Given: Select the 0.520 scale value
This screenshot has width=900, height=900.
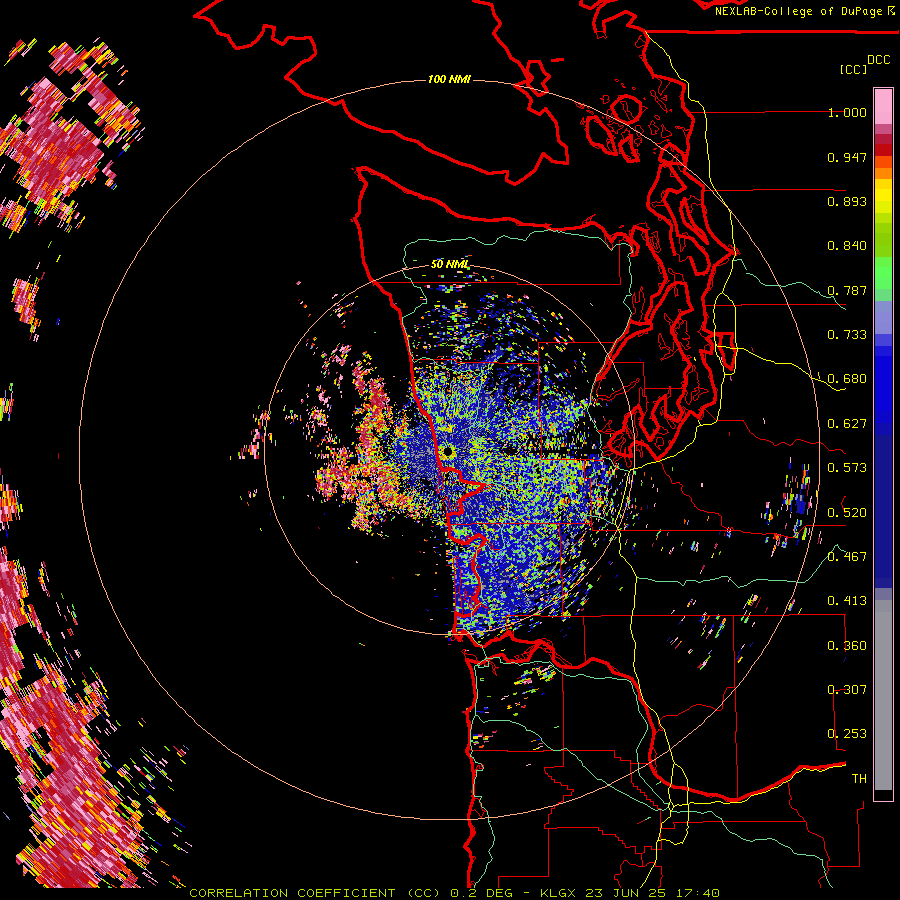Looking at the screenshot, I should click(847, 512).
